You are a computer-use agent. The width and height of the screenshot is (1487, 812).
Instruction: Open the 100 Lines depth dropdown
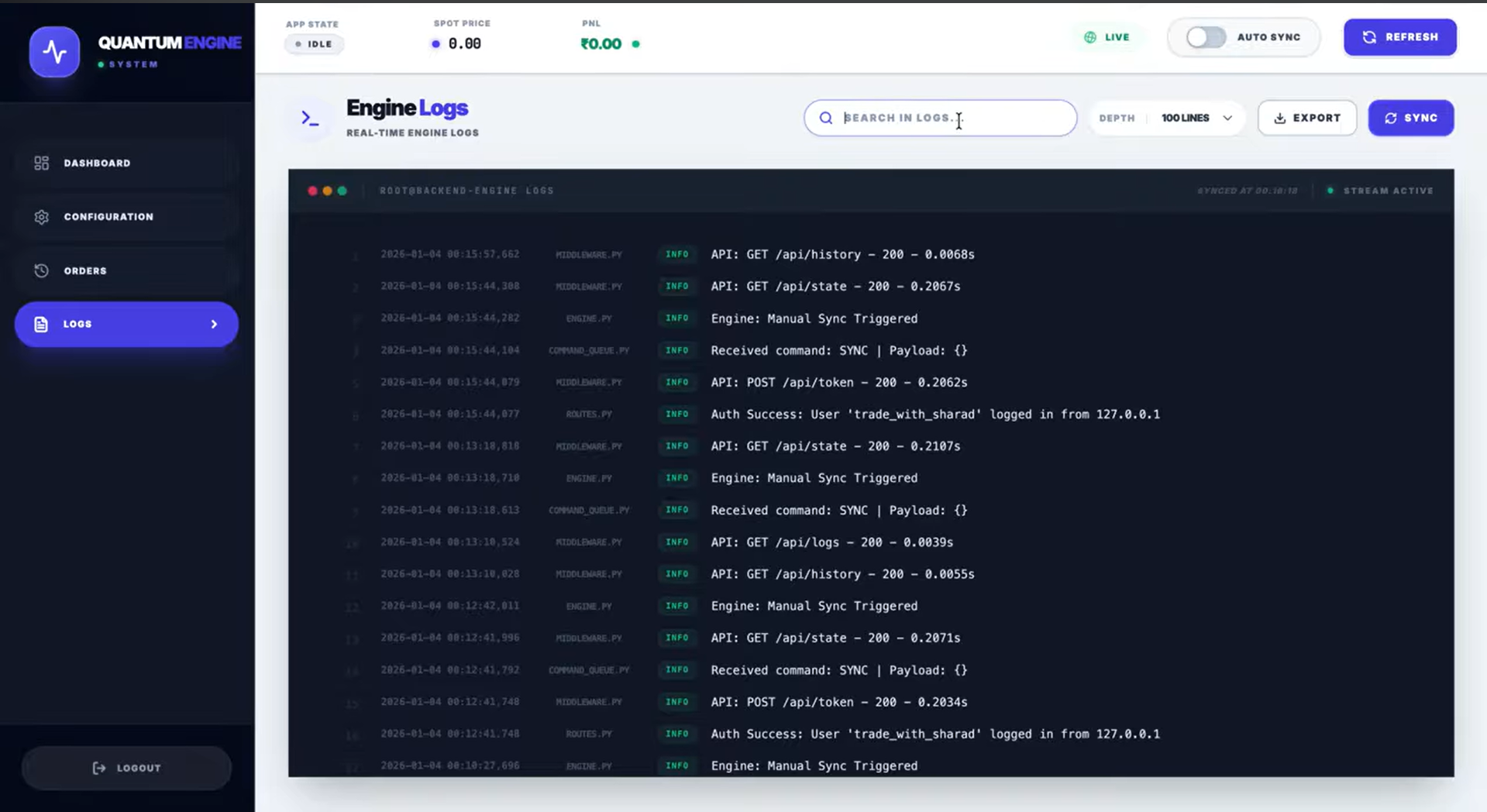coord(1185,118)
